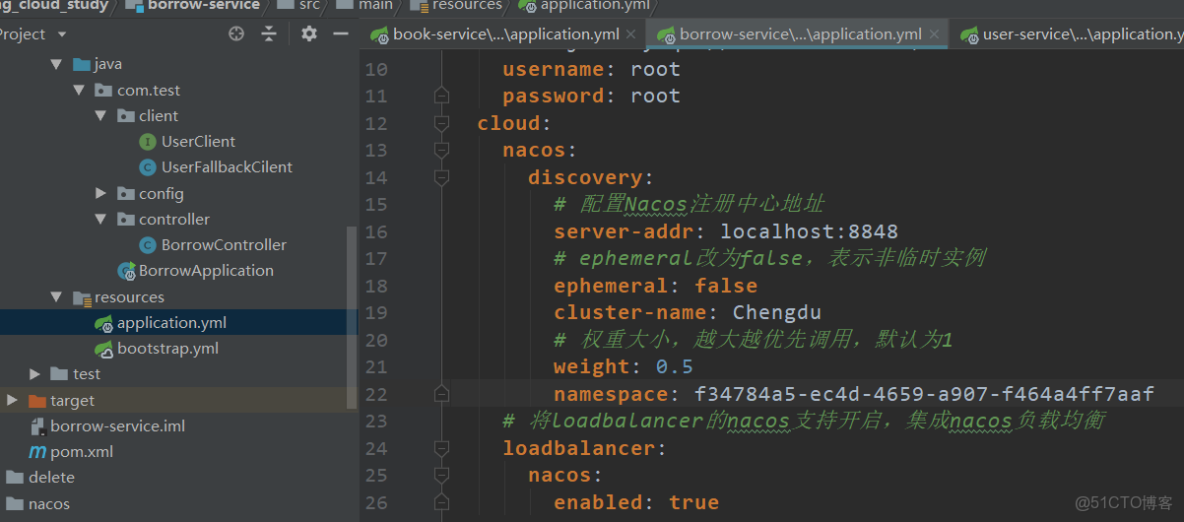
Task: Click the Maven icon of pom.xml
Action: tap(36, 453)
